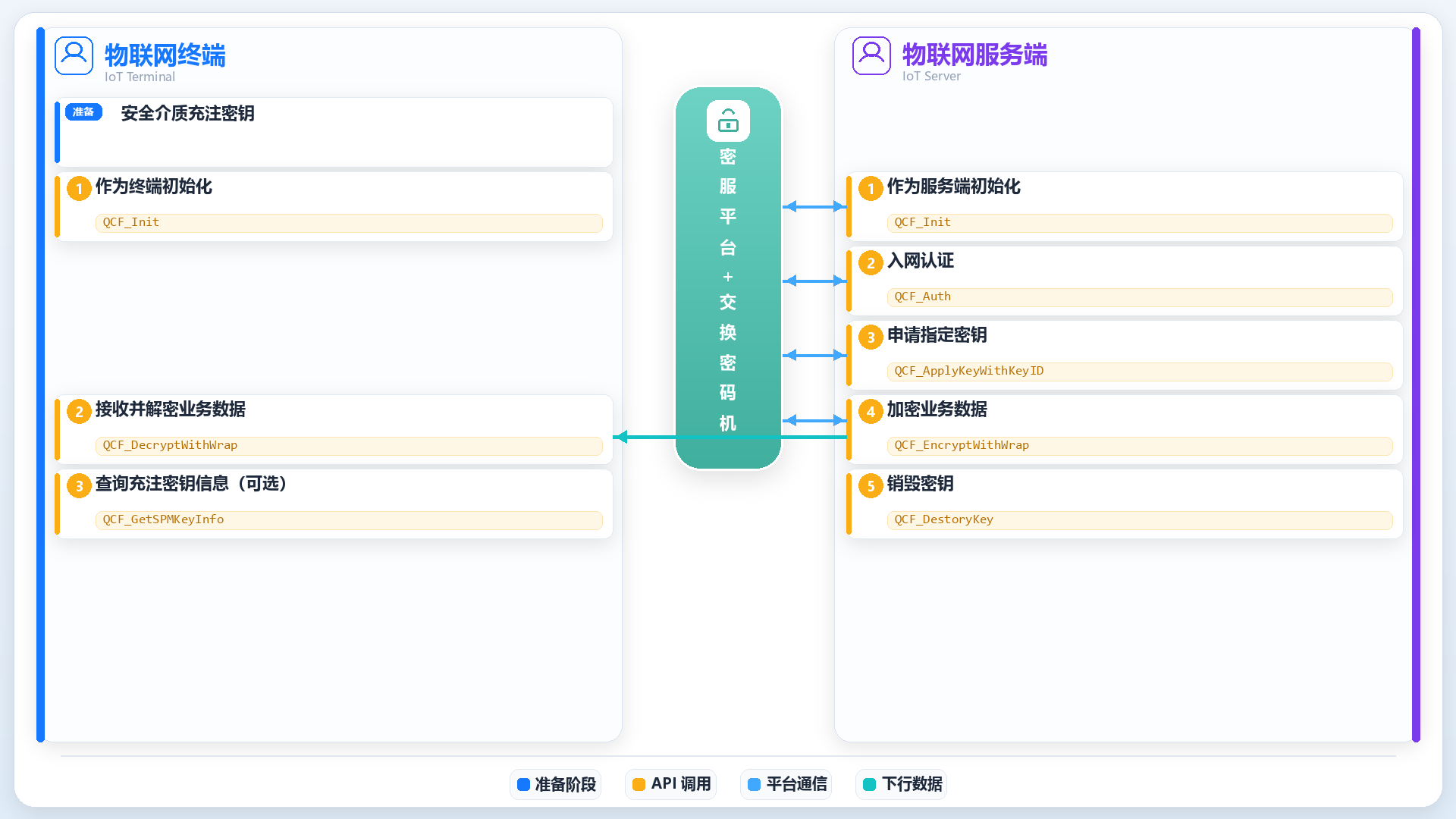1456x819 pixels.
Task: Click step 4 badge beside 加密业务数据
Action: coord(871,412)
